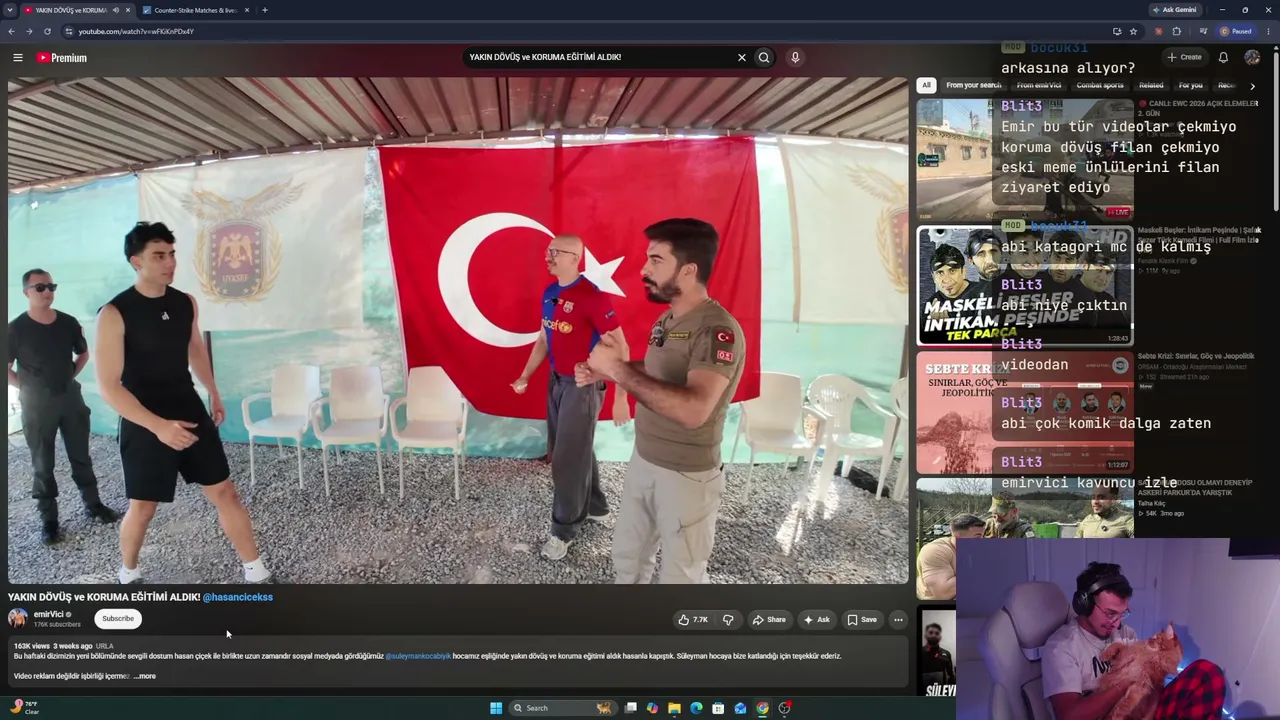
Task: Select the From emirVici chip
Action: (1039, 86)
